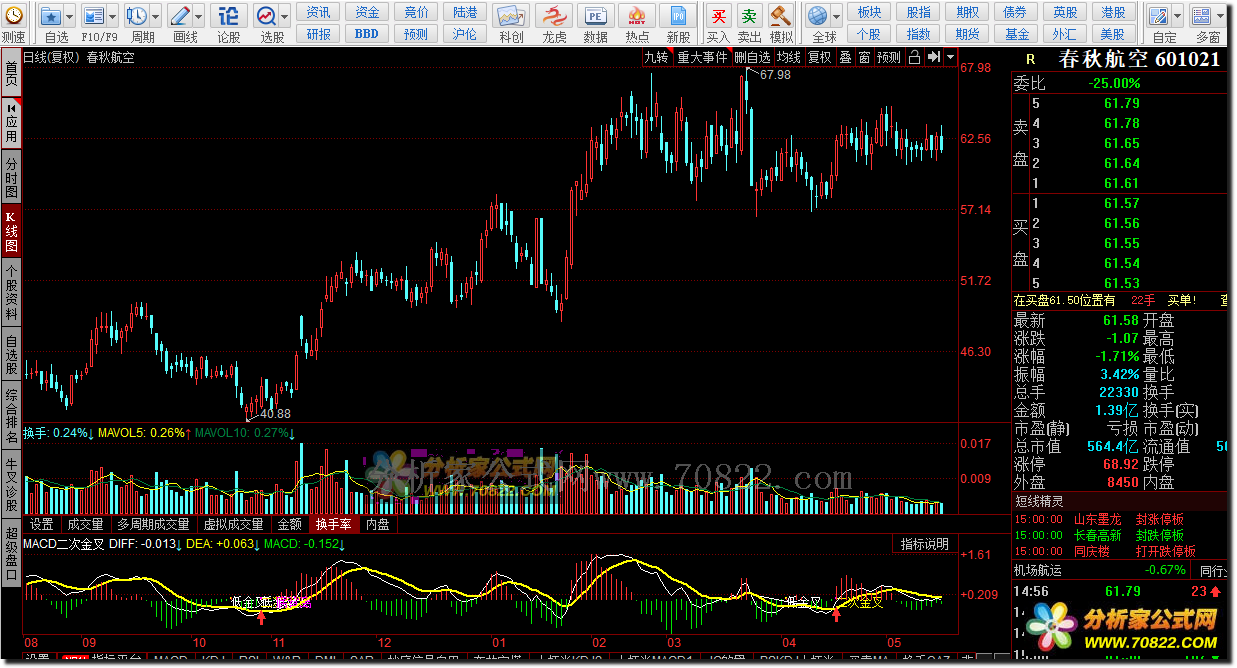Toggle 重大事件 major events display
Image resolution: width=1237 pixels, height=668 pixels.
tap(703, 57)
